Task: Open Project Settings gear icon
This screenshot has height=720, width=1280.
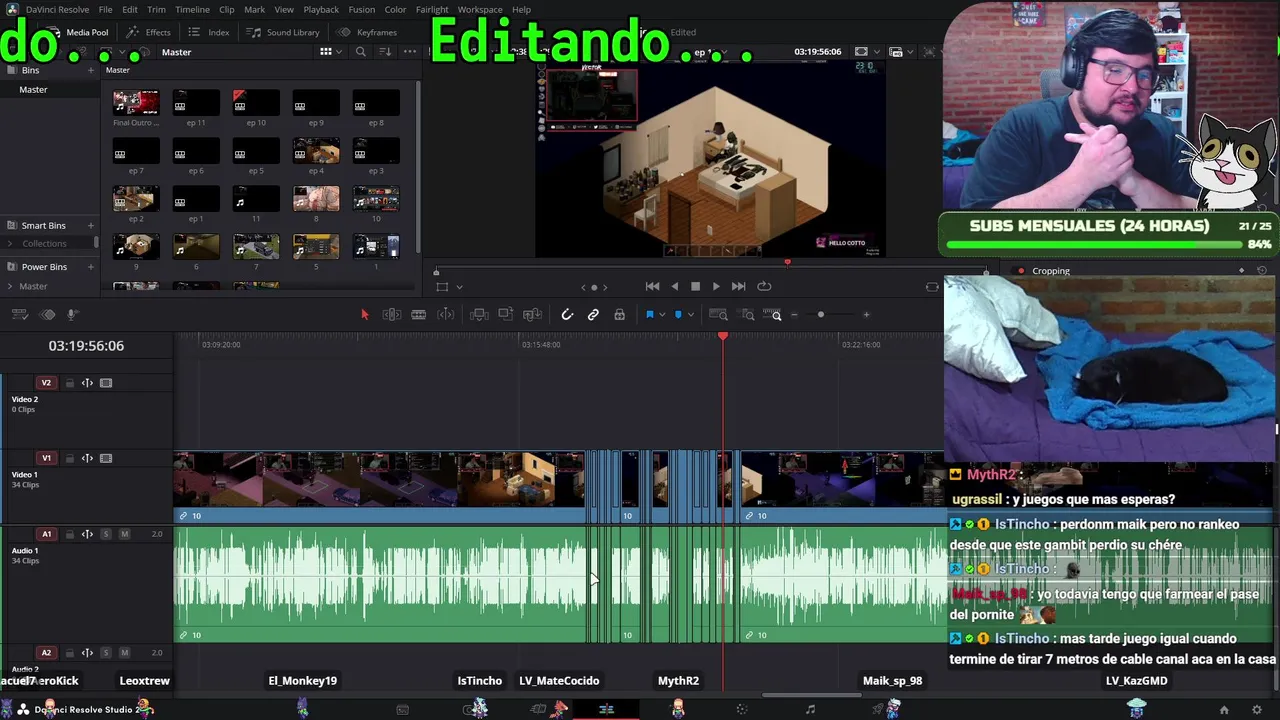Action: pos(1257,710)
